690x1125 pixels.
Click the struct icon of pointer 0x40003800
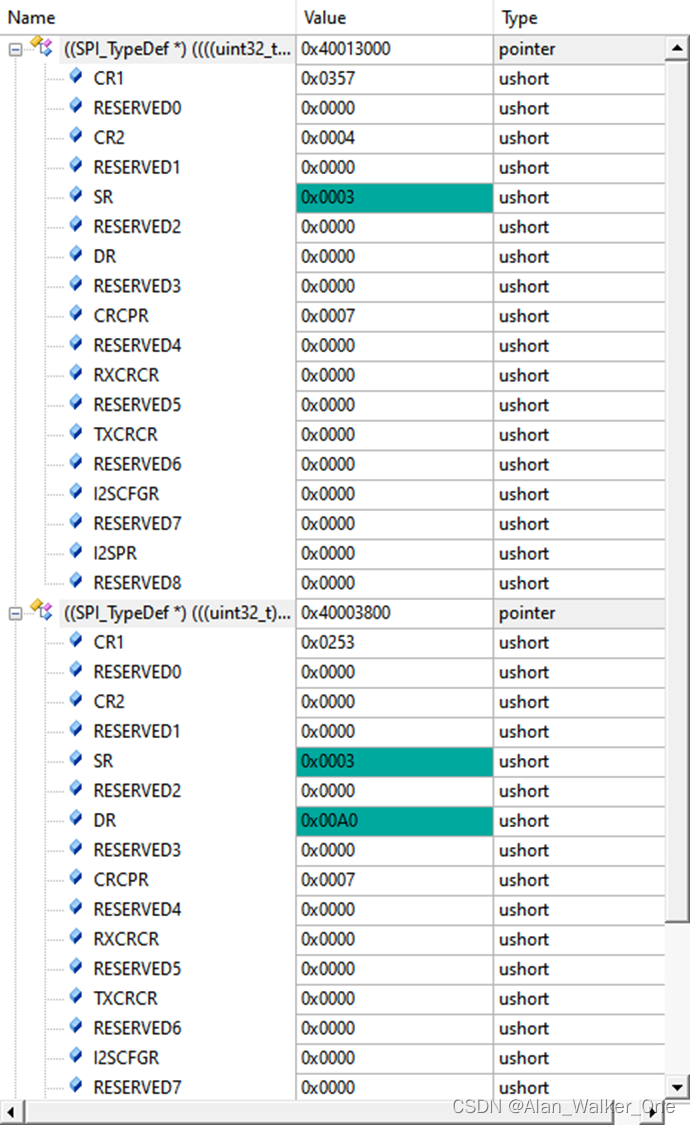[x=41, y=611]
